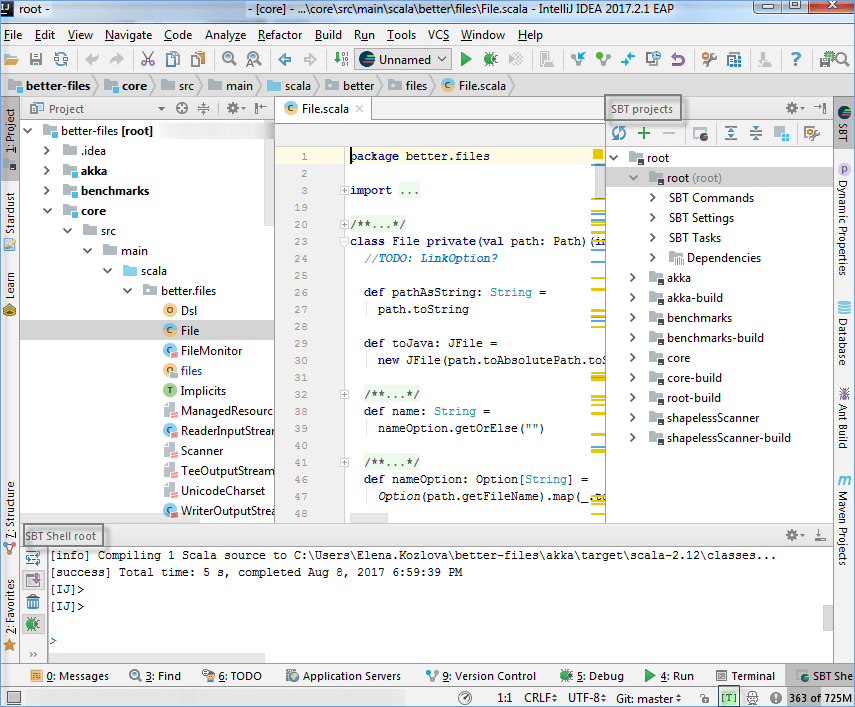Click the Paste clipboard icon
The image size is (855, 707).
click(x=198, y=59)
